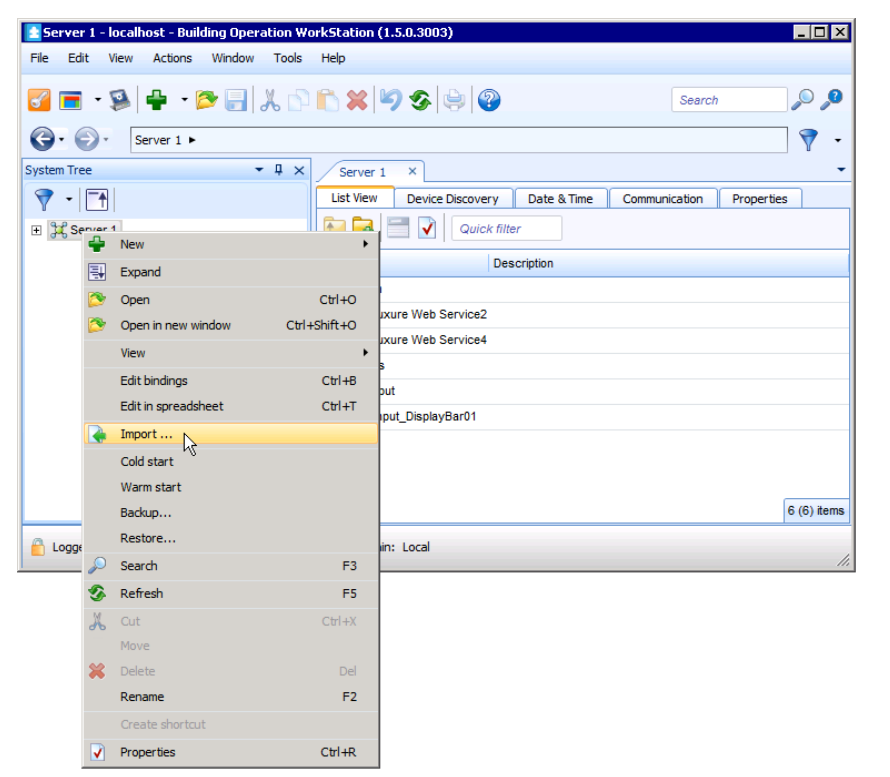This screenshot has height=777, width=890.
Task: Pin the System Tree panel
Action: (279, 171)
